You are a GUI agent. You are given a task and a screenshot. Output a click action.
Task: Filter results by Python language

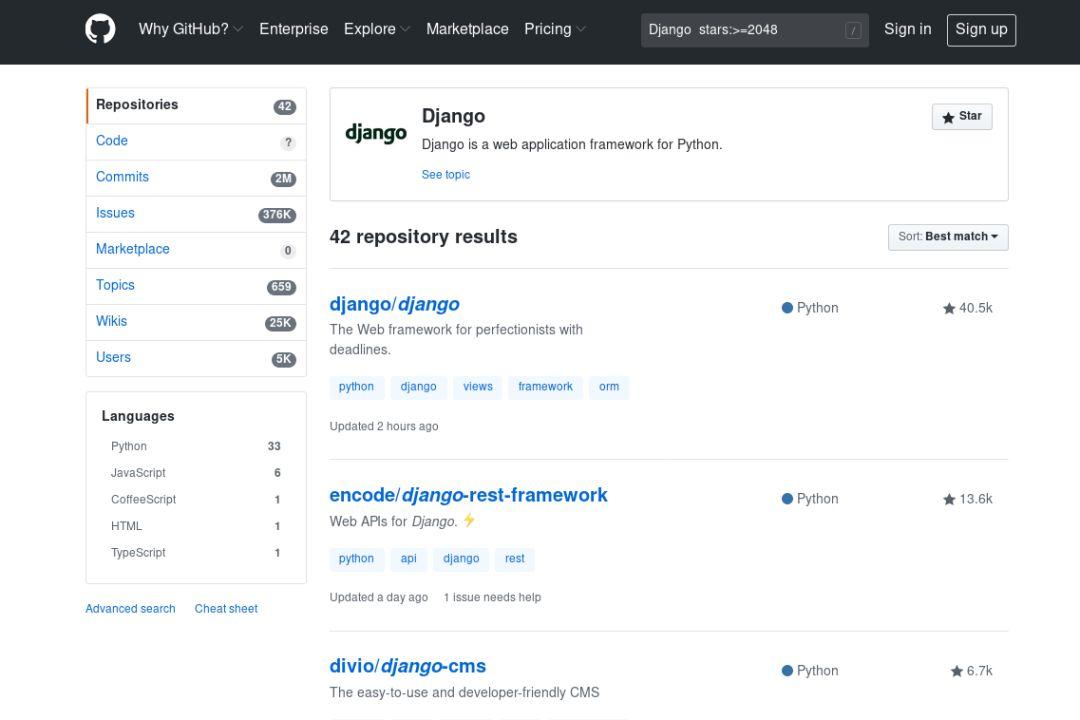click(x=196, y=446)
